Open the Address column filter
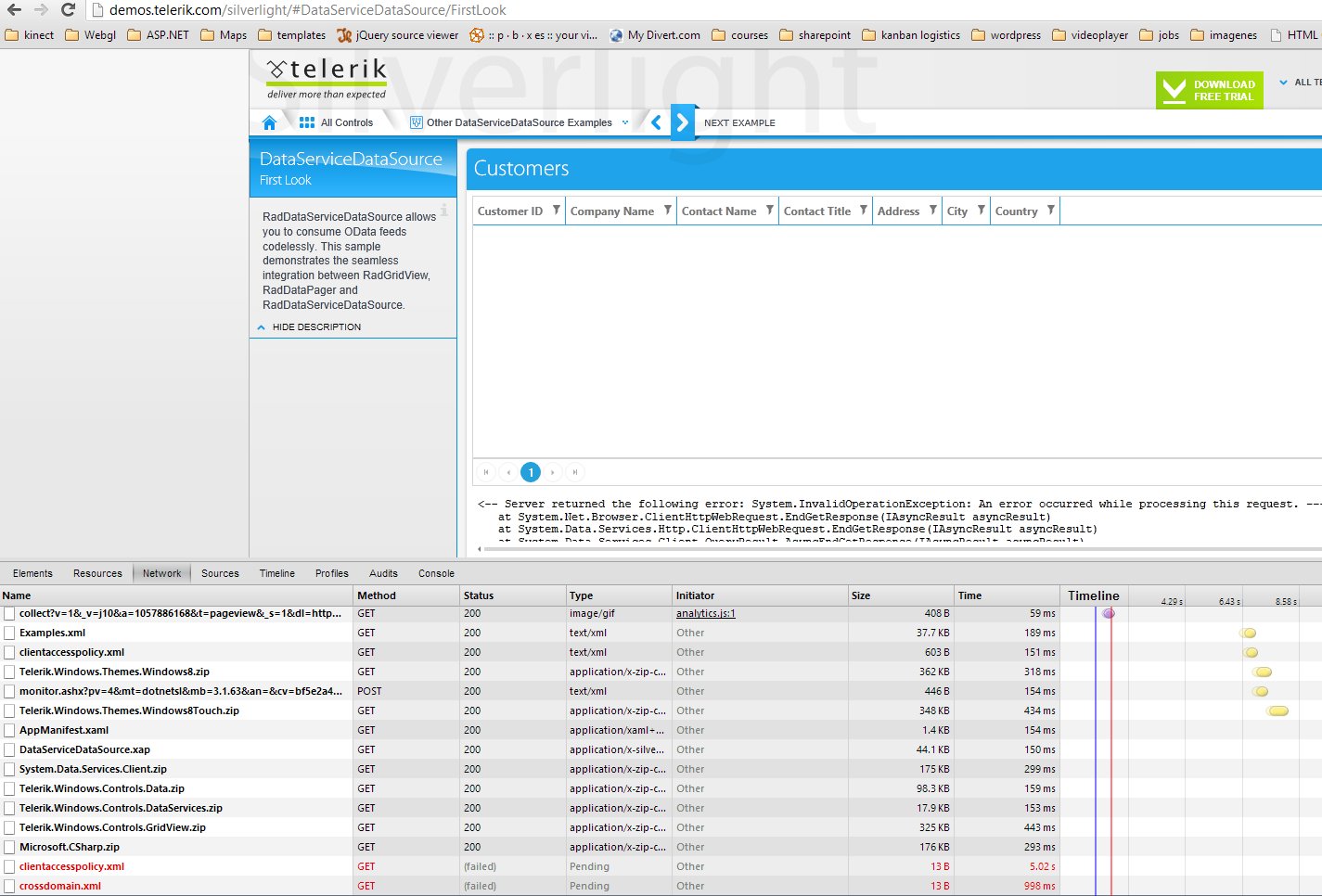Screen dimensions: 1322x896 pyautogui.click(x=933, y=211)
